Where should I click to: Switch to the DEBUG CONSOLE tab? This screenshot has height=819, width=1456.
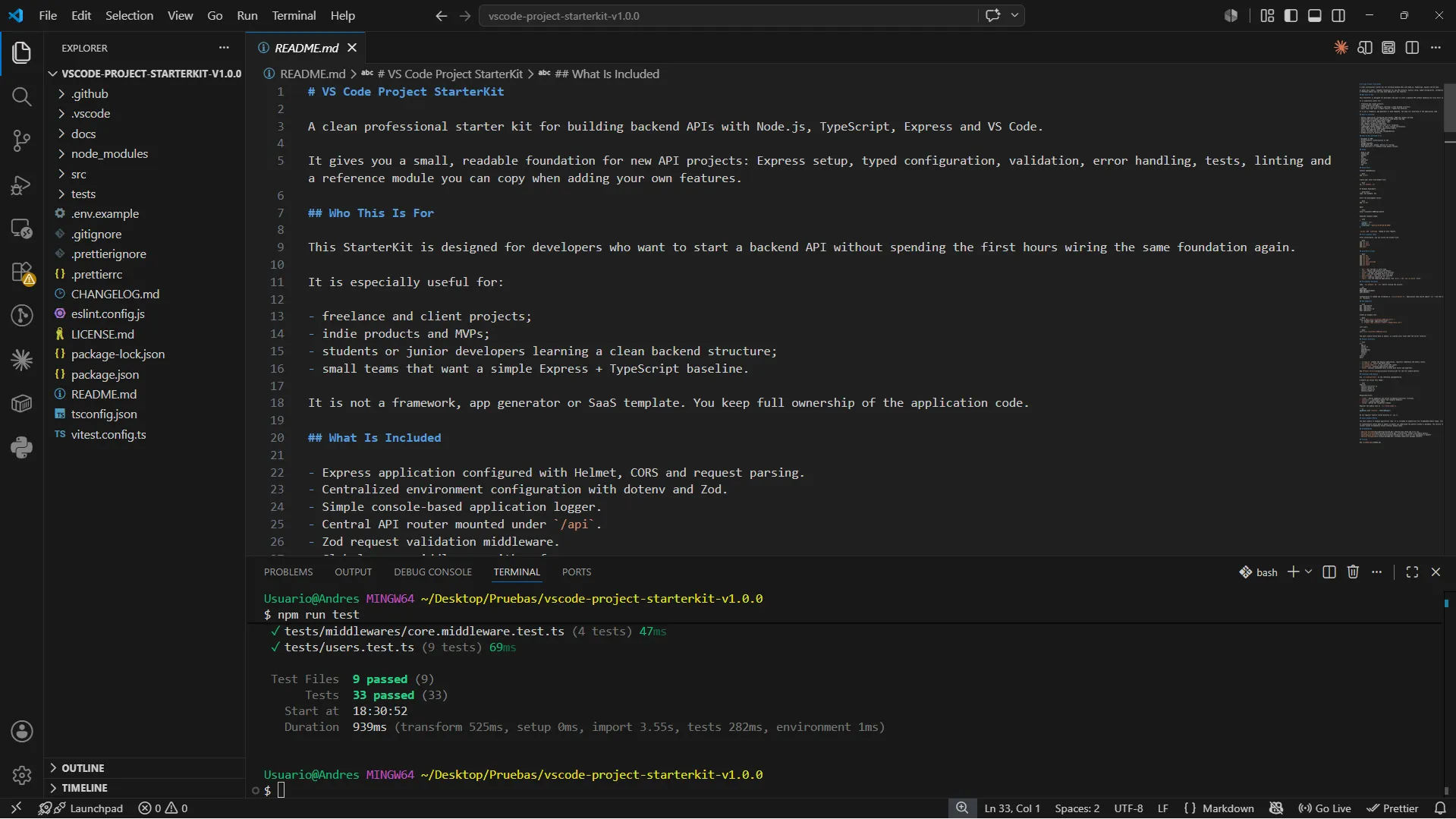tap(432, 572)
